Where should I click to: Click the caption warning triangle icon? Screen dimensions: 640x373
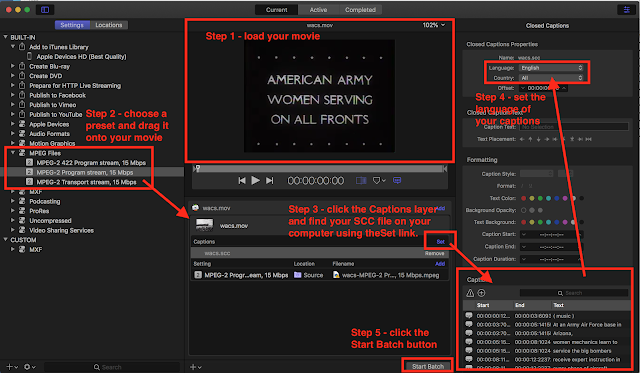click(470, 293)
